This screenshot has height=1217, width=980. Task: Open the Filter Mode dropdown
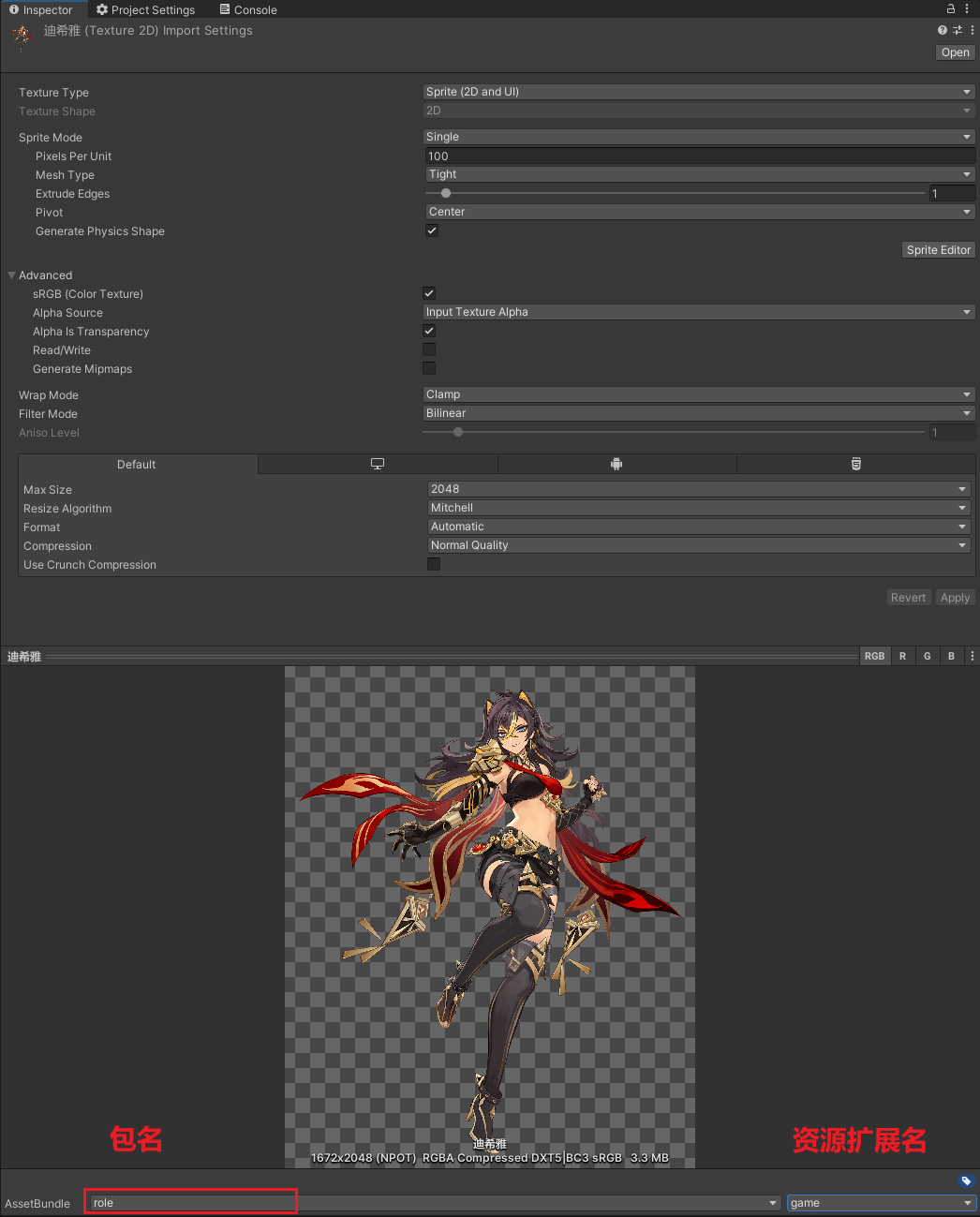click(699, 413)
